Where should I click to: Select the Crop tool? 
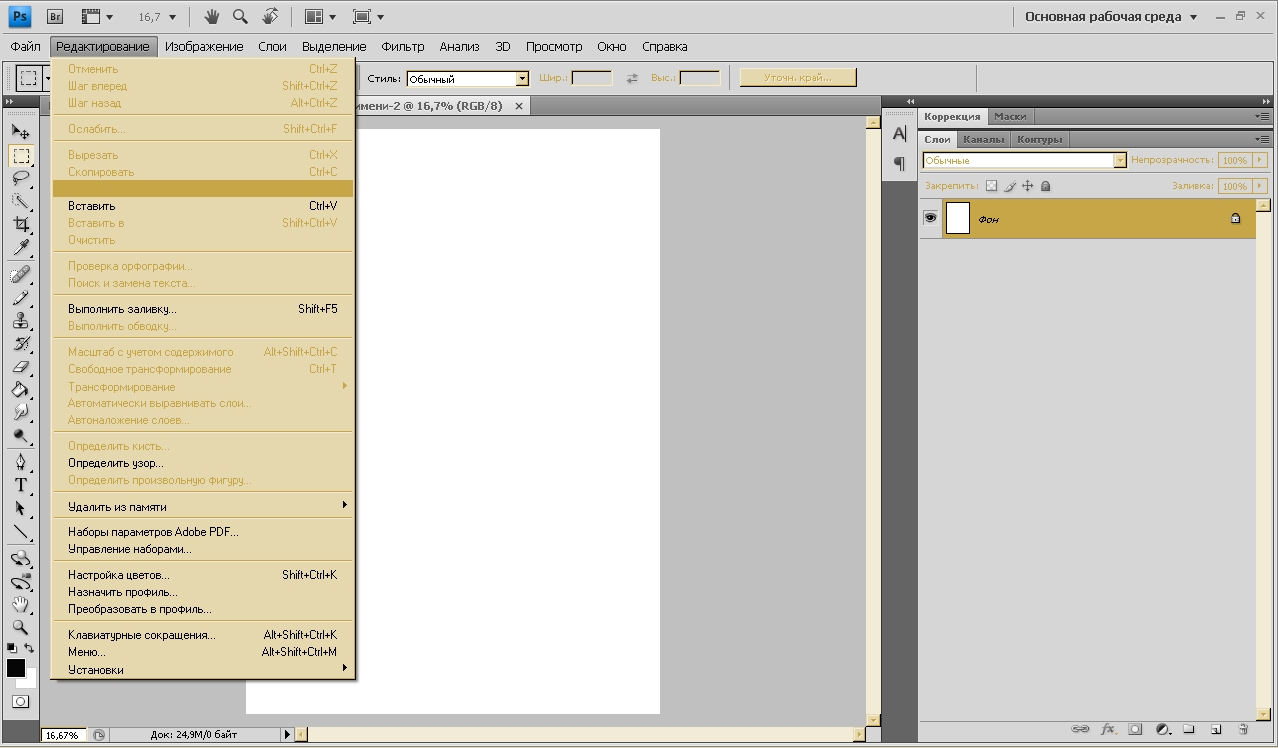click(x=20, y=225)
